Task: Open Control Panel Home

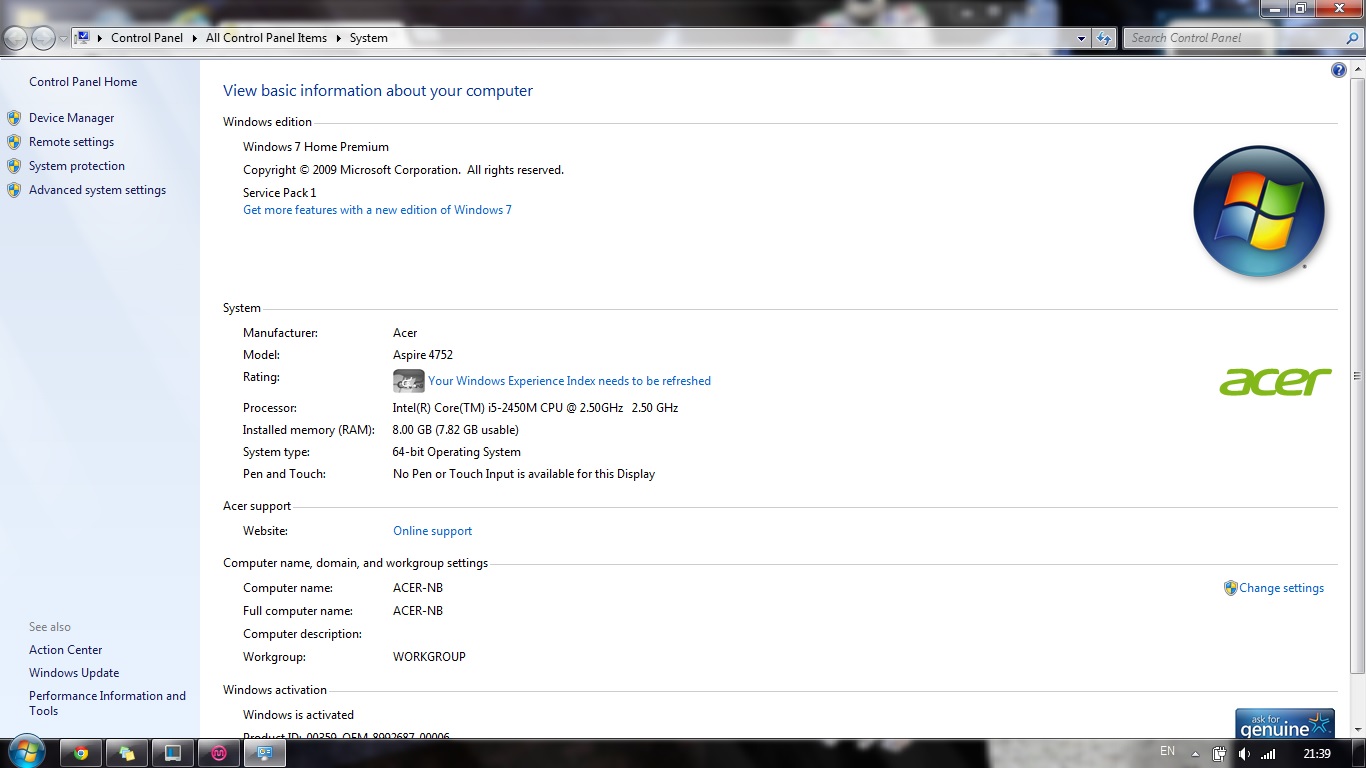Action: pos(83,82)
